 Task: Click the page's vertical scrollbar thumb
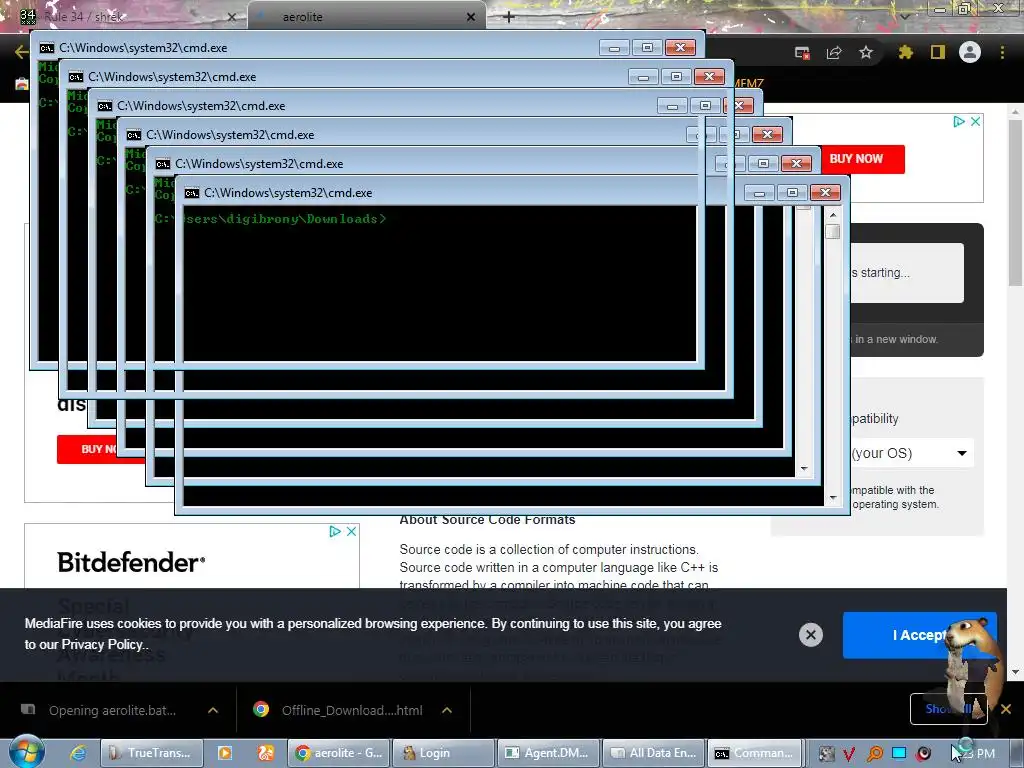[1015, 202]
